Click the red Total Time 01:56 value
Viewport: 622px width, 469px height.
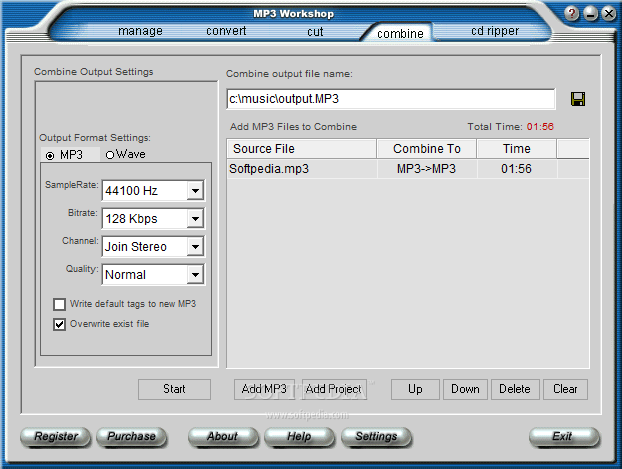[x=540, y=127]
